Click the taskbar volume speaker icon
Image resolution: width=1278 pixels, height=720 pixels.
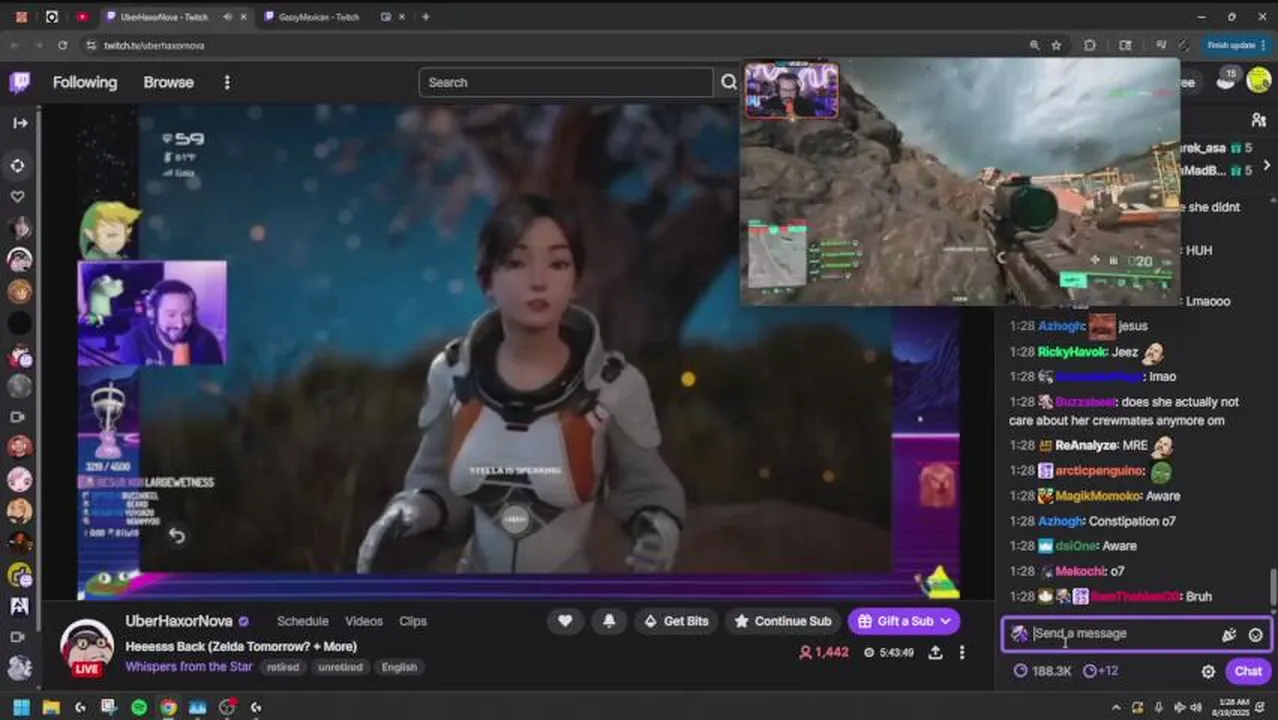(1194, 707)
